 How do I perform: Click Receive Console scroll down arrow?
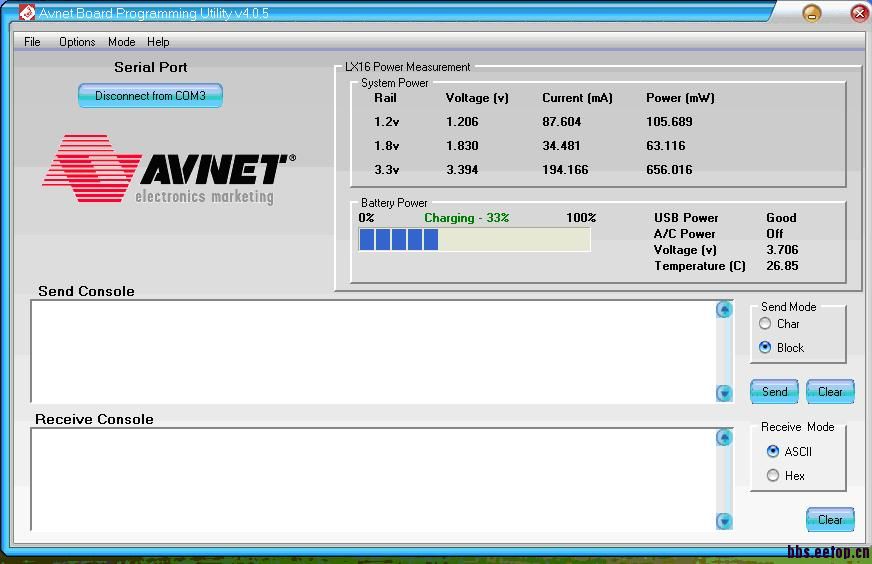tap(724, 521)
